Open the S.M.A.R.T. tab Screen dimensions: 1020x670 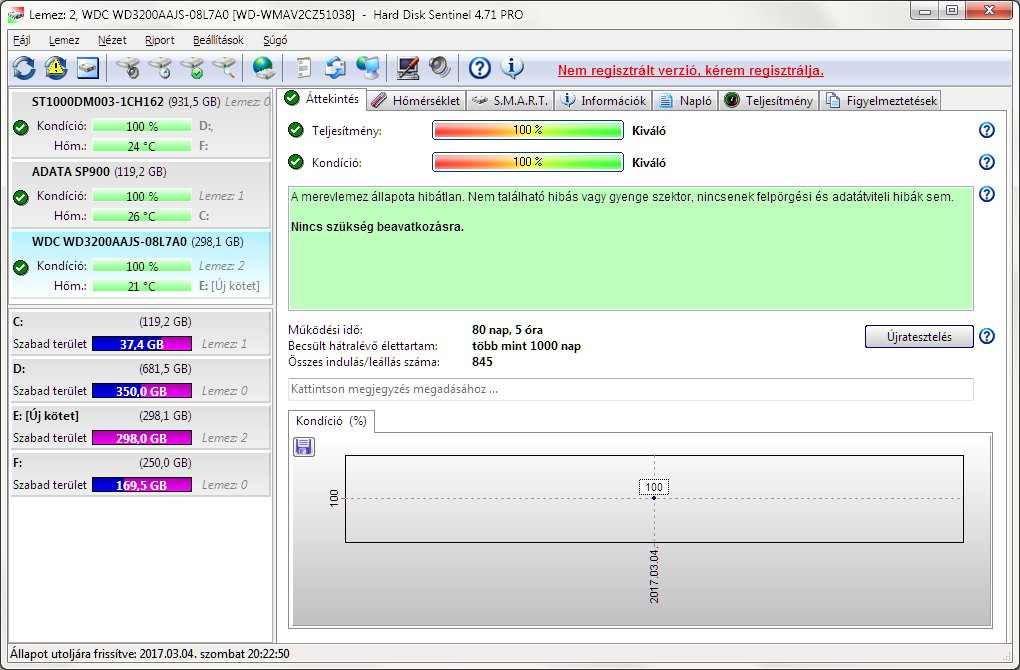(510, 101)
